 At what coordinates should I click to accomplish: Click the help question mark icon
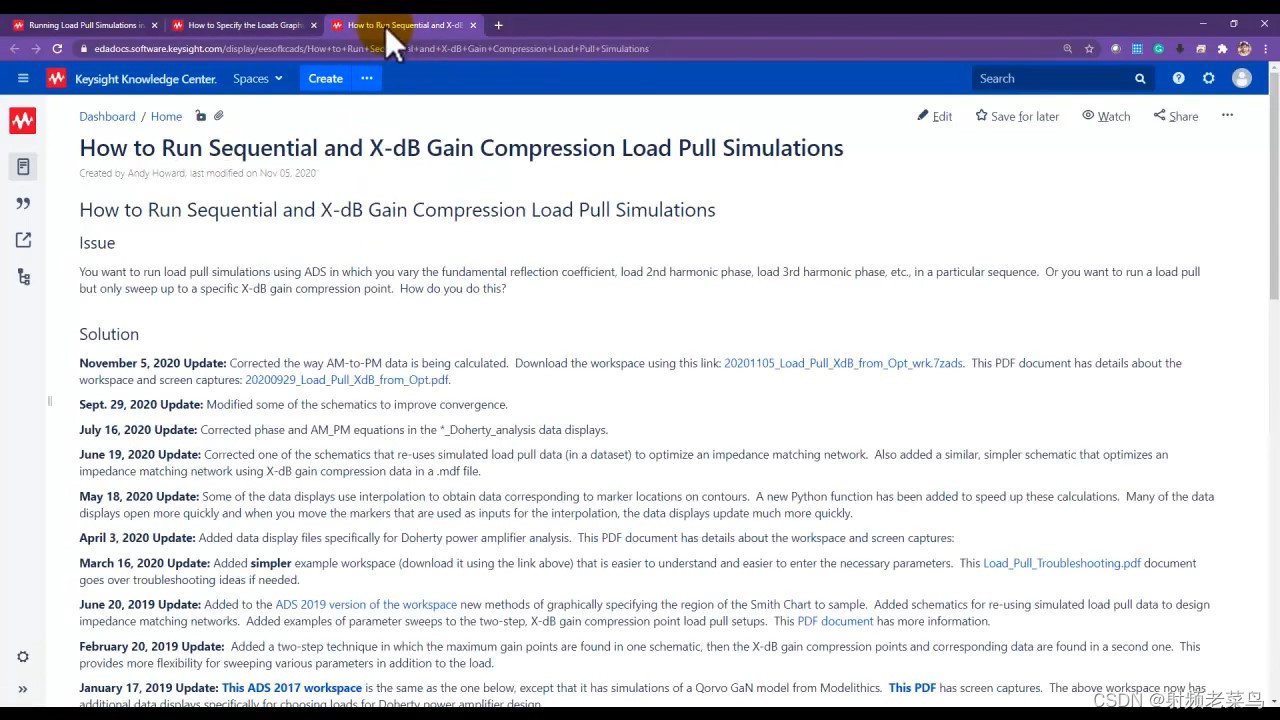click(1179, 78)
